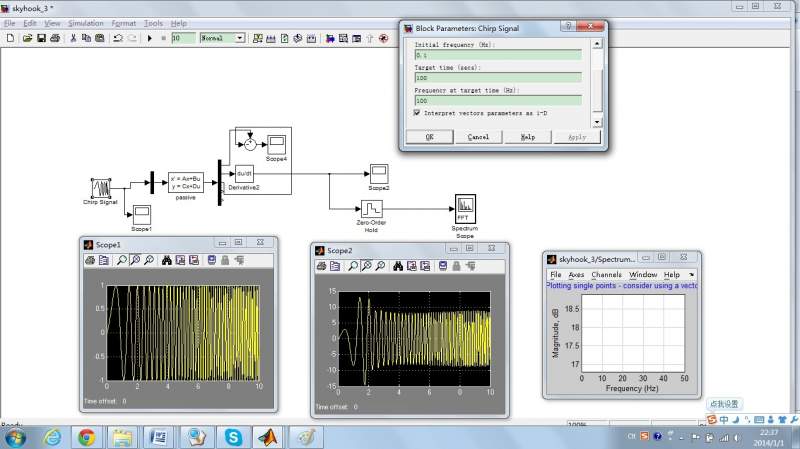Open Scope2 parameters icon

(335, 266)
